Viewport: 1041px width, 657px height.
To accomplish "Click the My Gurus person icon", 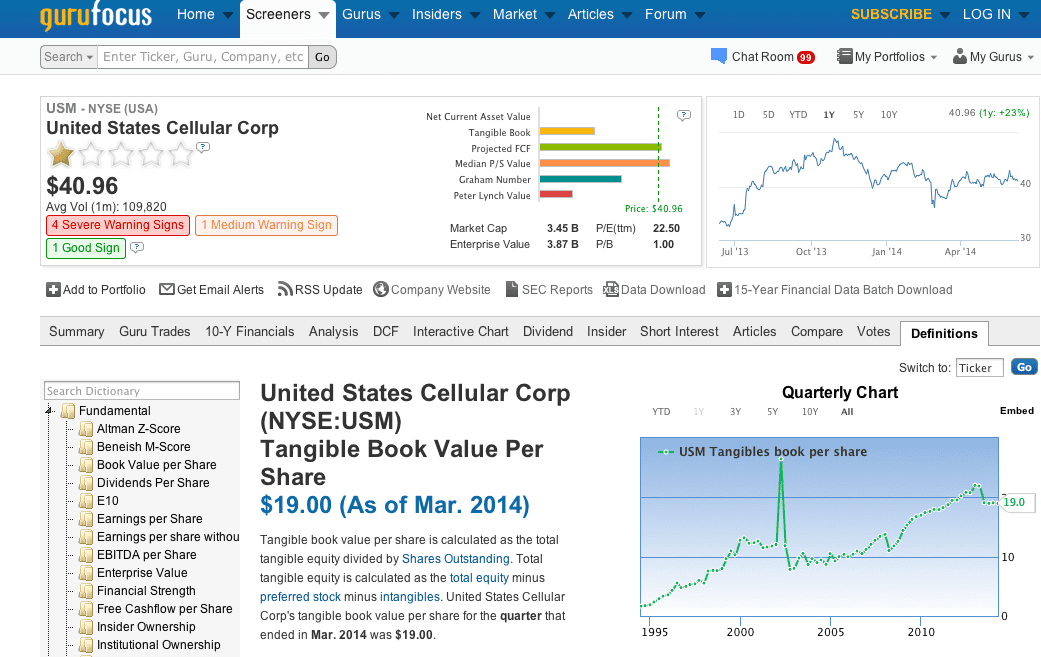I will (x=959, y=56).
